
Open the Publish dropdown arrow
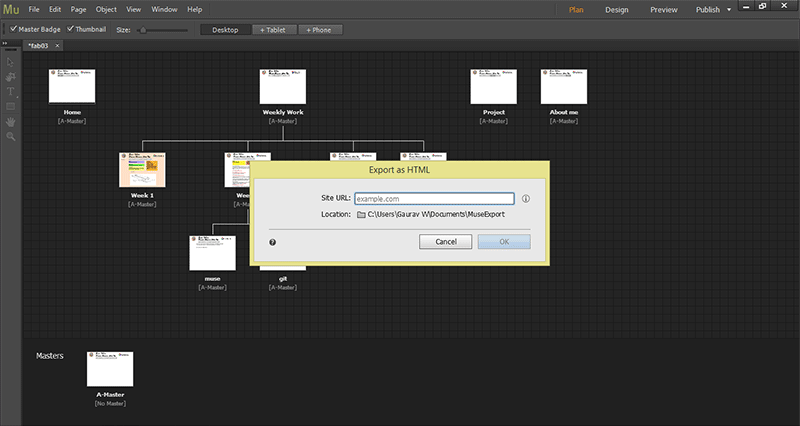pos(729,10)
